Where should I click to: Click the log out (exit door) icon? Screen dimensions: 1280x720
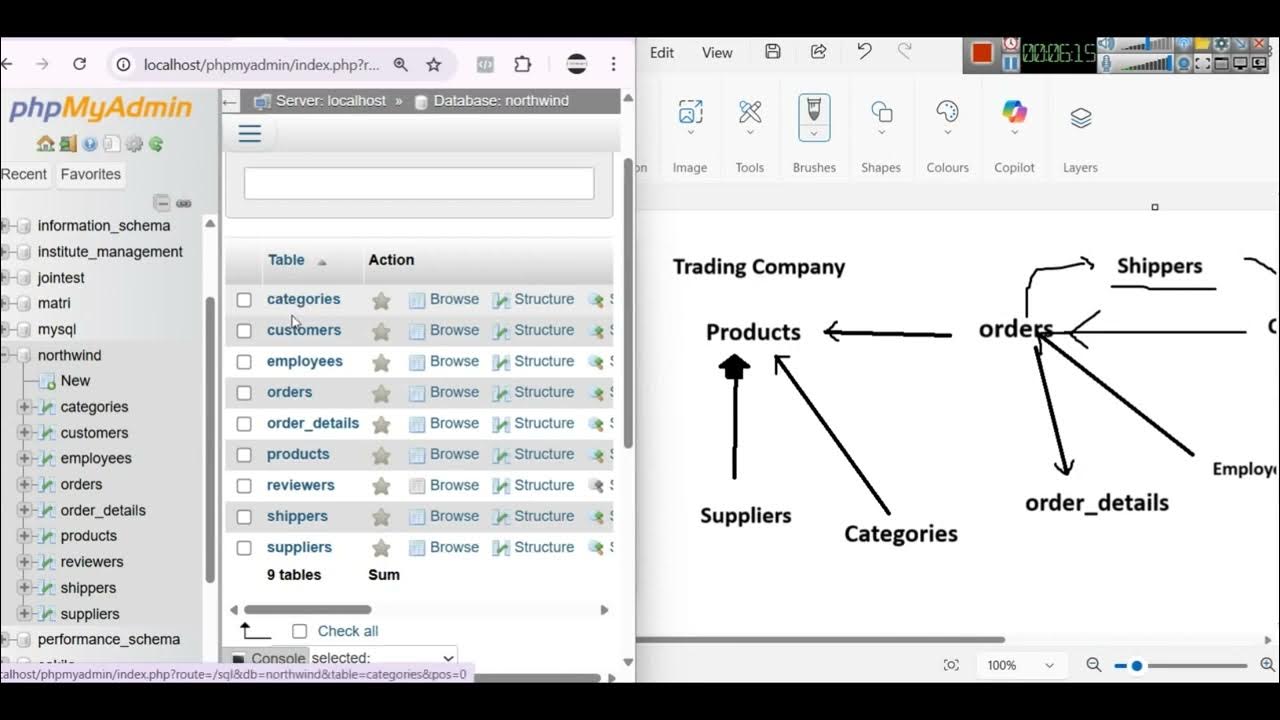coord(67,144)
